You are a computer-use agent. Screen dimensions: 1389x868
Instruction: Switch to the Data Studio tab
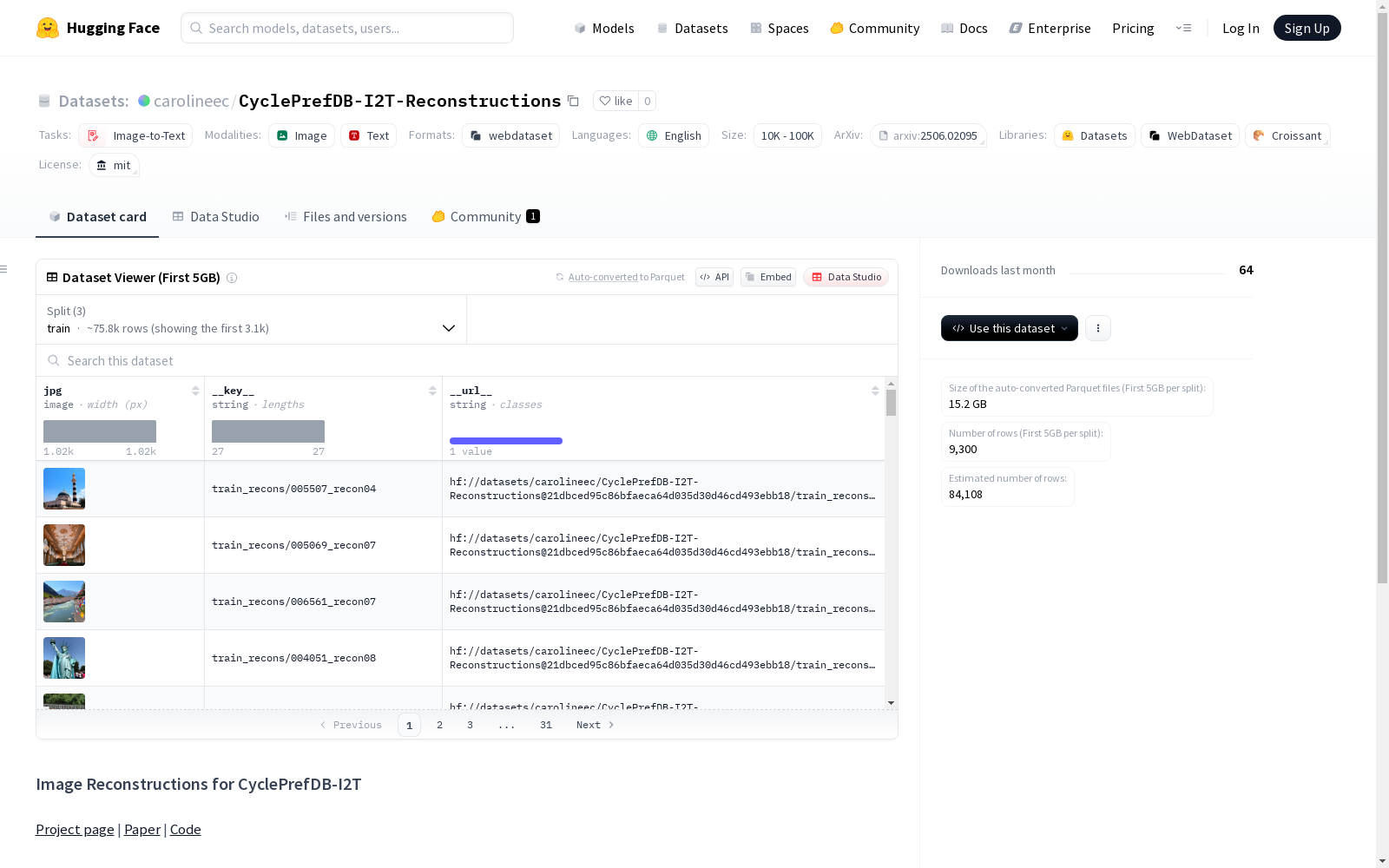[x=215, y=217]
